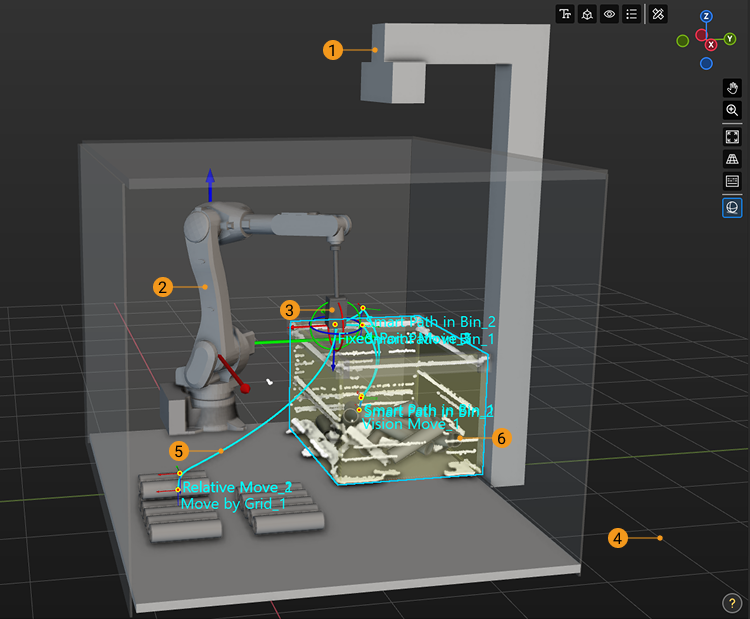
Task: Select the magnifier zoom tool
Action: point(732,110)
